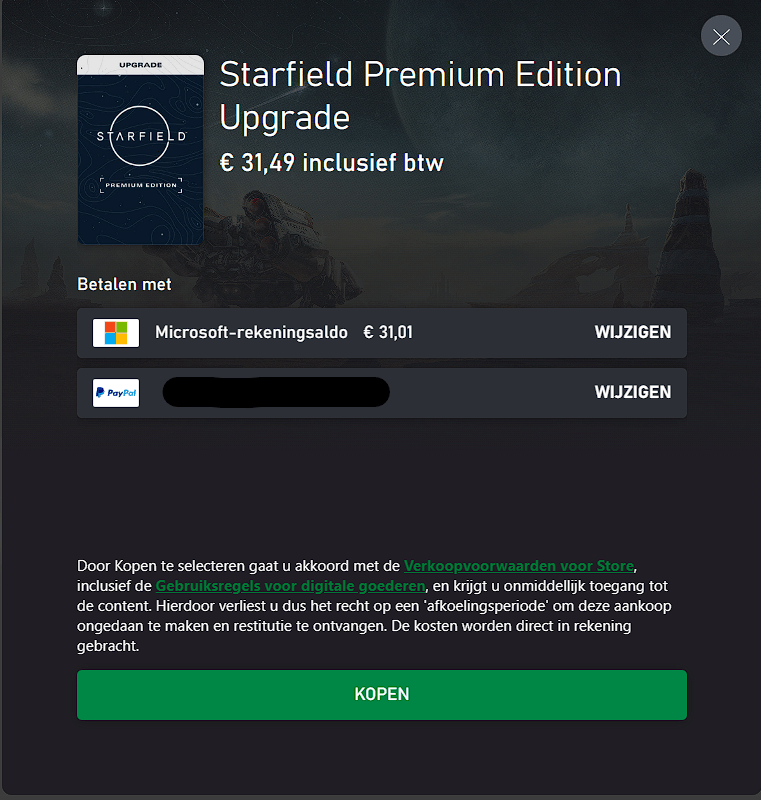Click the Microsoft-rekeningsaldo label

[x=251, y=332]
